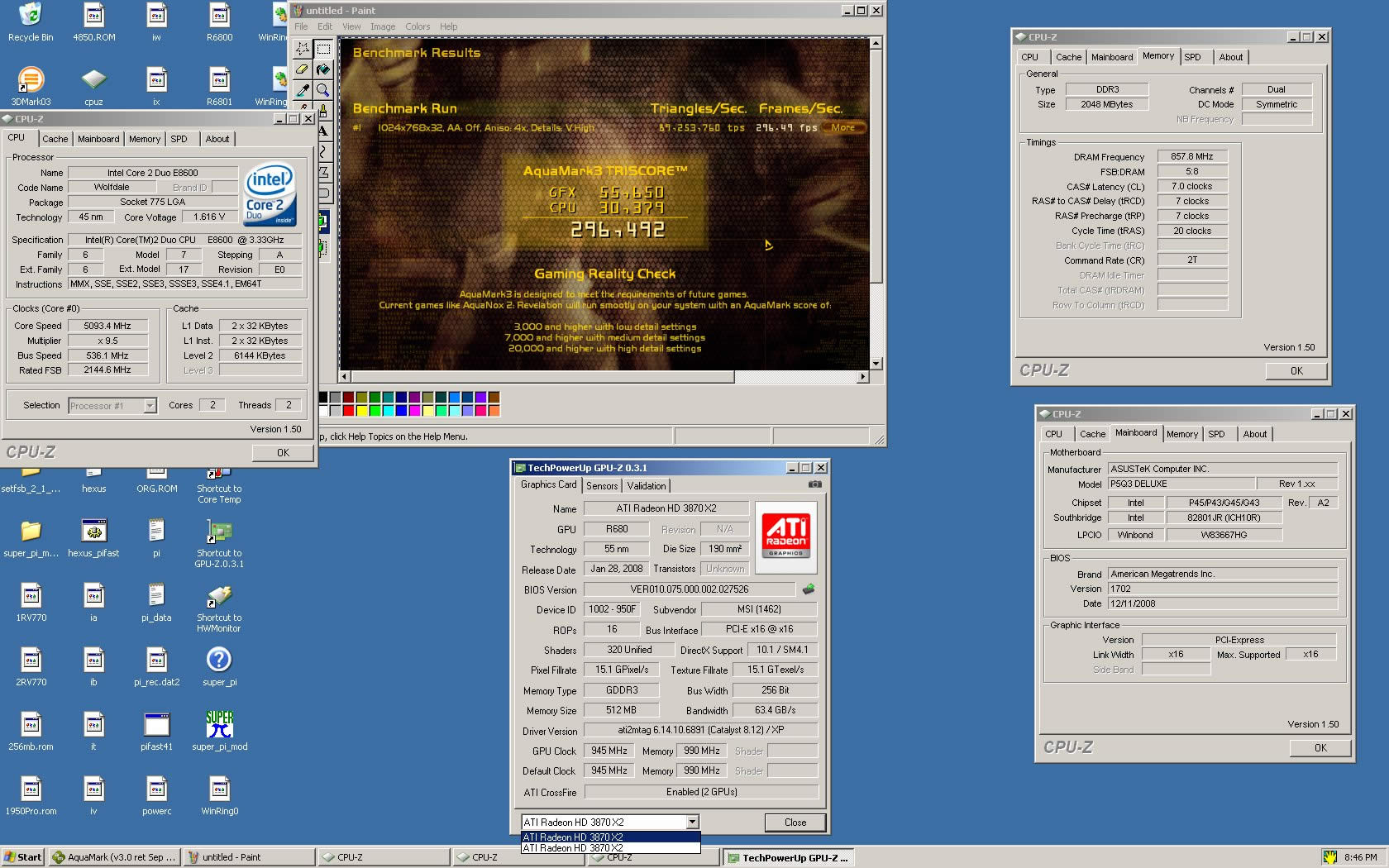Open About tab in the Mainboard CPU-Z window

[1254, 434]
